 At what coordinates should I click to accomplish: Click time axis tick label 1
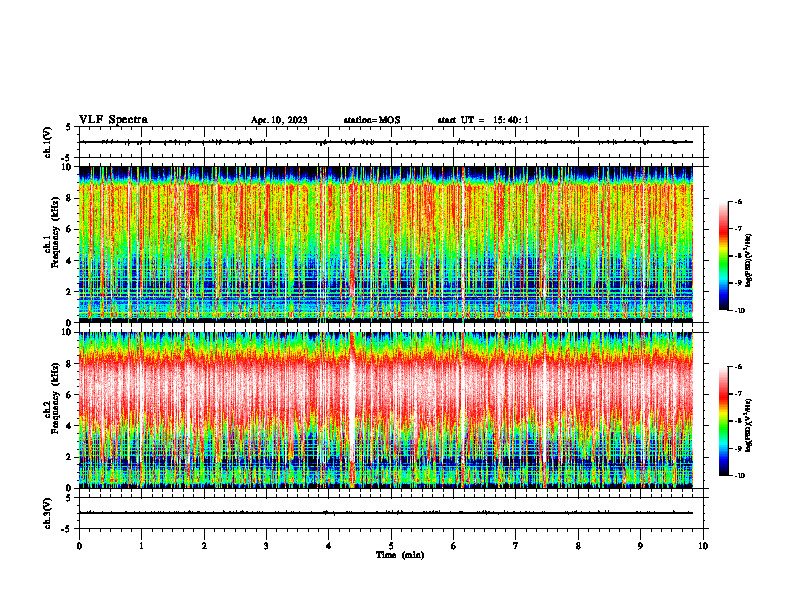pyautogui.click(x=141, y=546)
